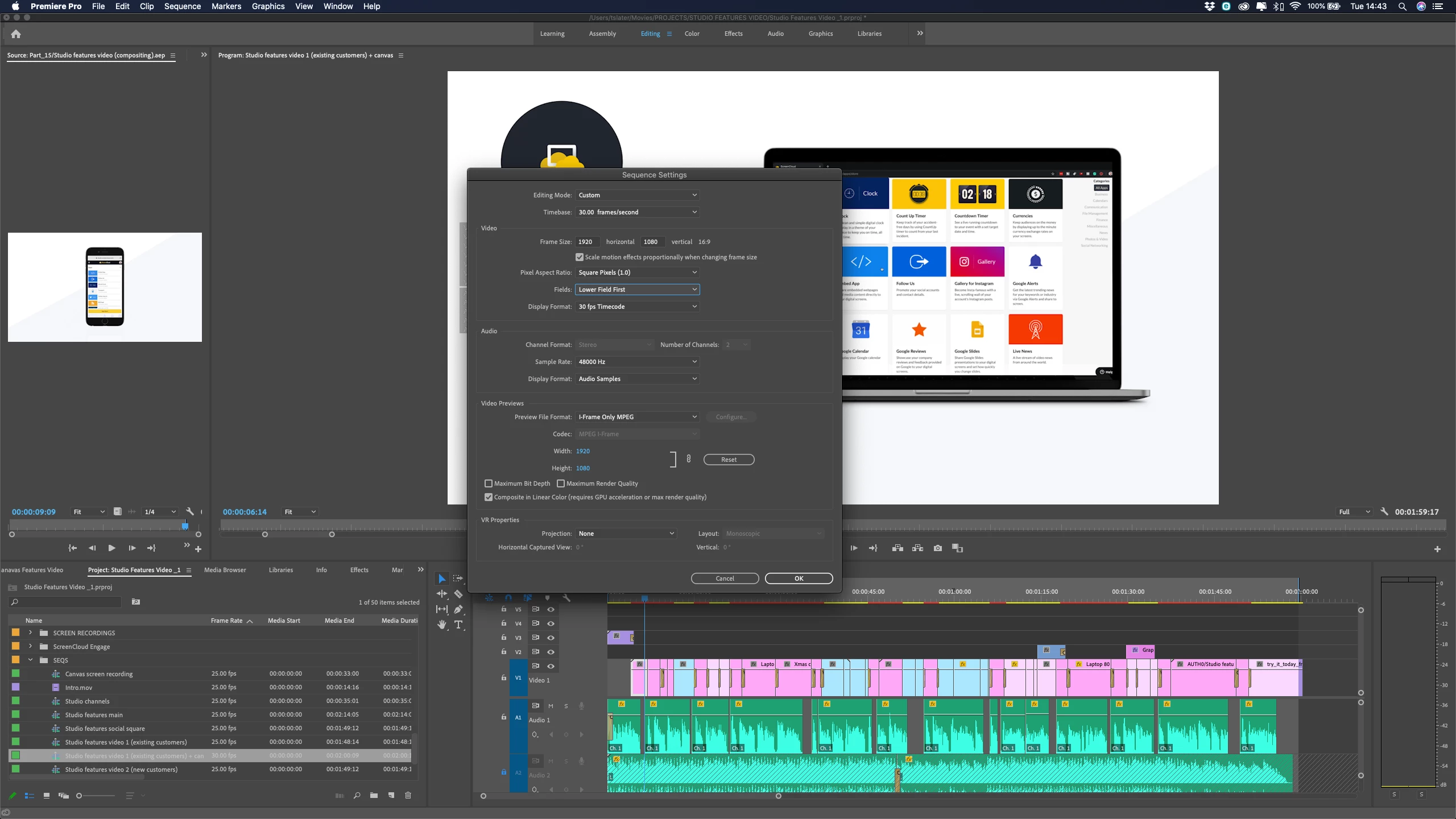1456x819 pixels.
Task: Select the Type tool
Action: pyautogui.click(x=458, y=624)
